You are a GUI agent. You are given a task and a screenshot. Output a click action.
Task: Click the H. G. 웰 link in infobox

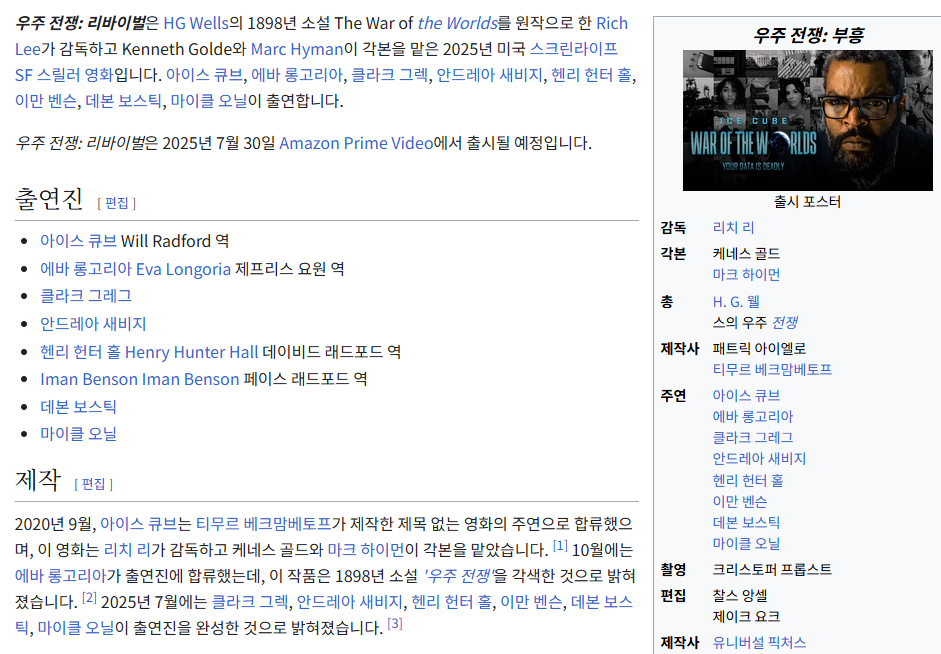736,302
